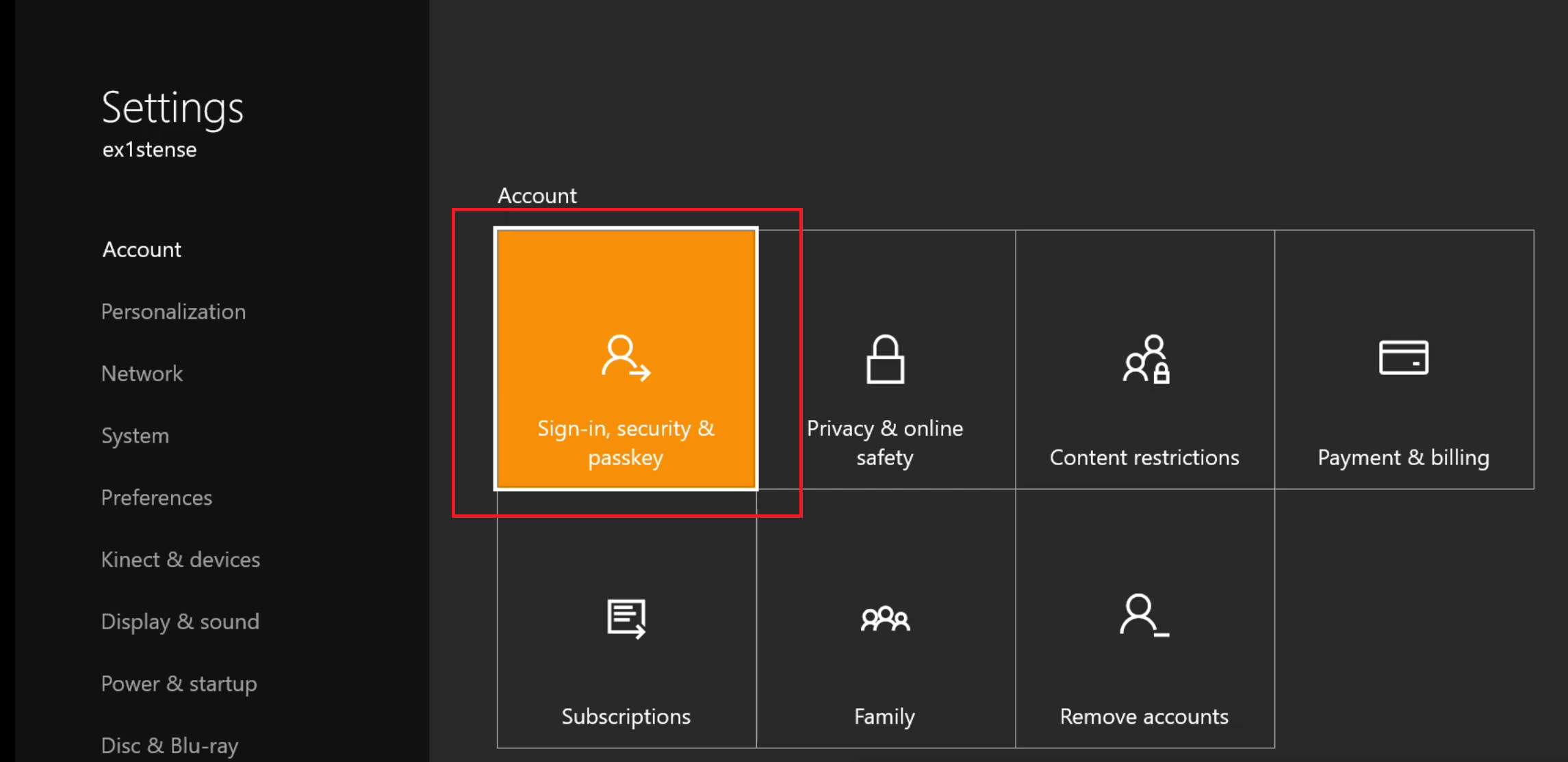Click the Remove accounts person icon
The image size is (1568, 762).
pyautogui.click(x=1143, y=616)
